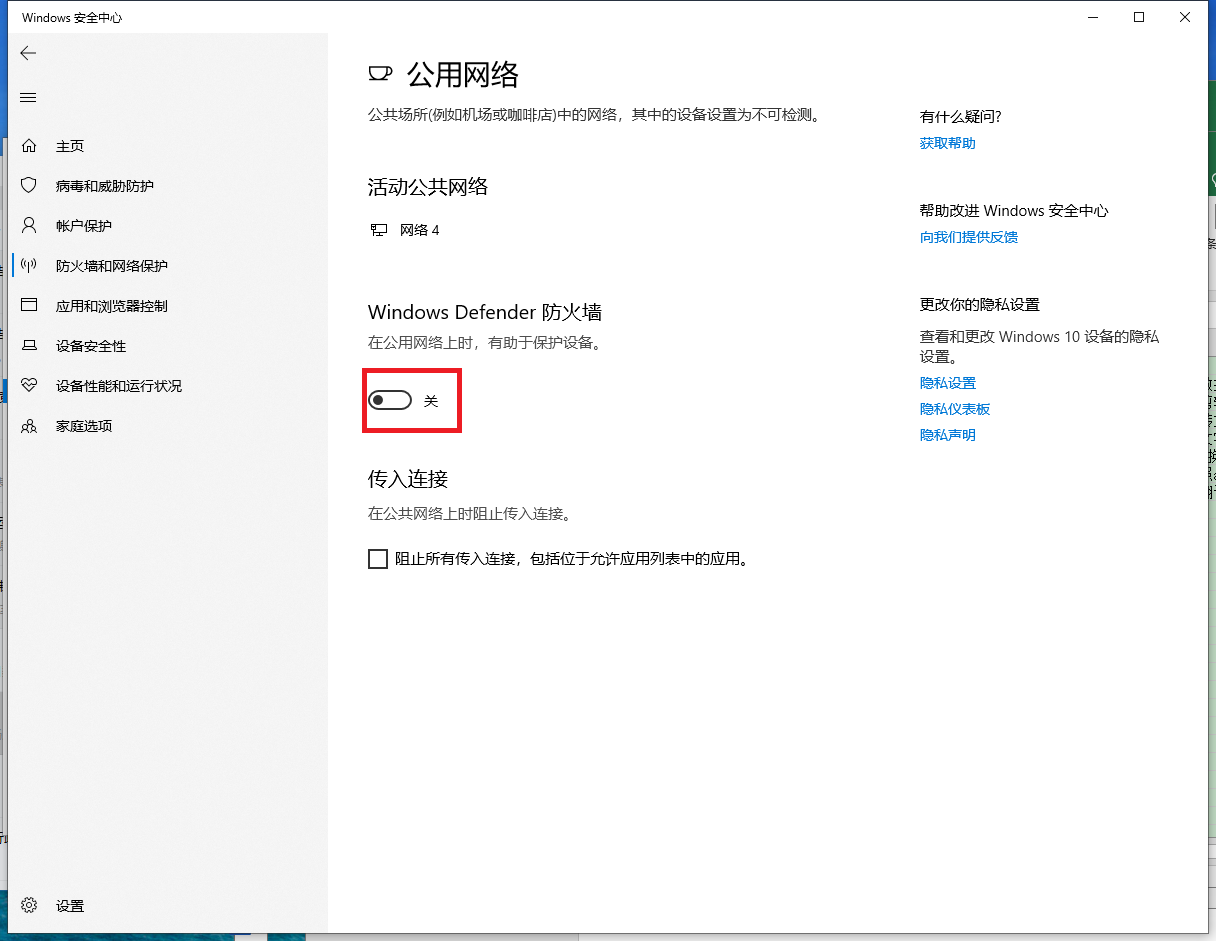Image resolution: width=1216 pixels, height=941 pixels.
Task: Click the family icon for family options
Action: click(29, 426)
